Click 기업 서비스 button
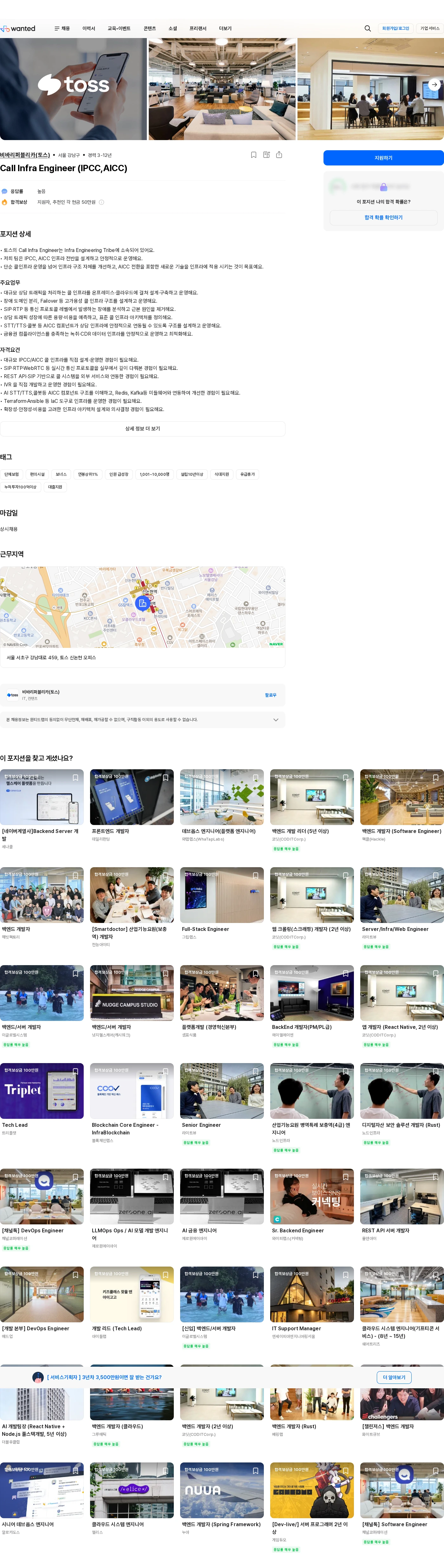The width and height of the screenshot is (444, 1568). tap(430, 29)
